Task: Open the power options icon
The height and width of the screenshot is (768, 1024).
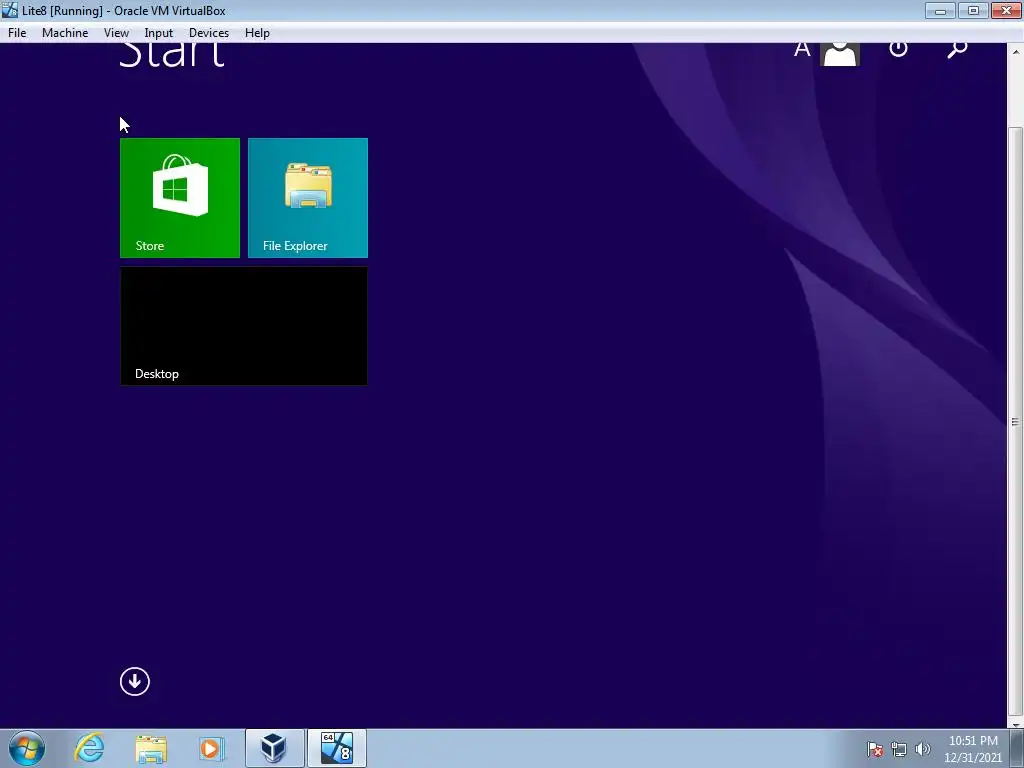Action: click(899, 50)
